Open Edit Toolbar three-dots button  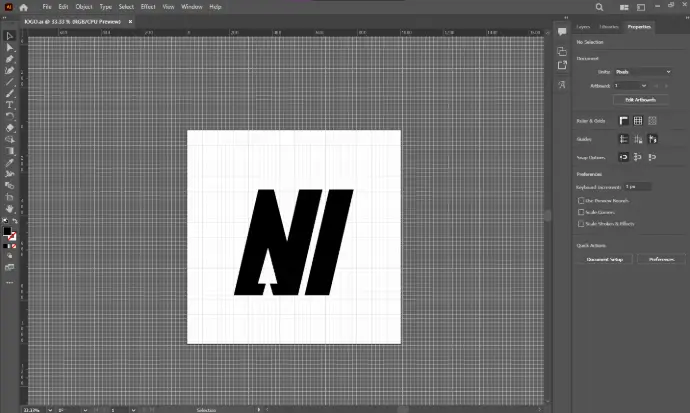tap(9, 282)
